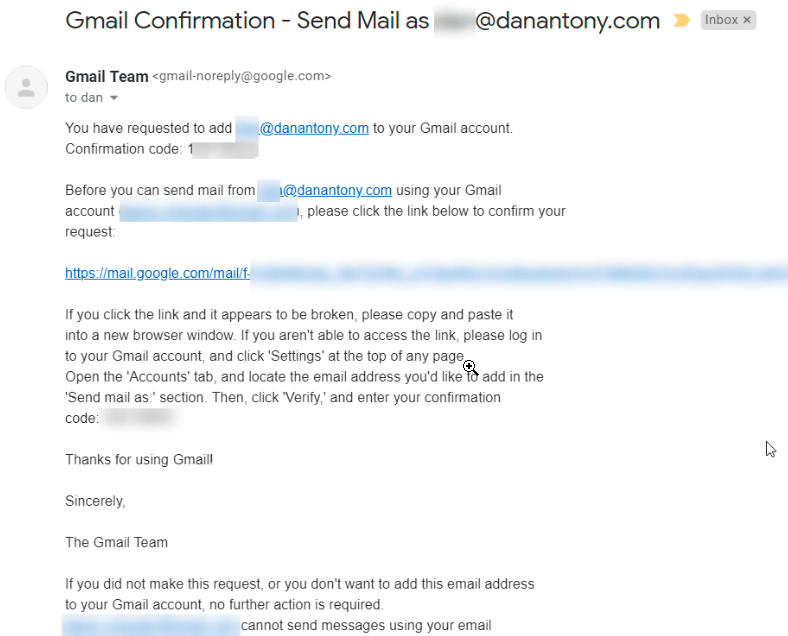788x636 pixels.
Task: Open the @danantony.com link after "send mail from"
Action: (x=325, y=190)
